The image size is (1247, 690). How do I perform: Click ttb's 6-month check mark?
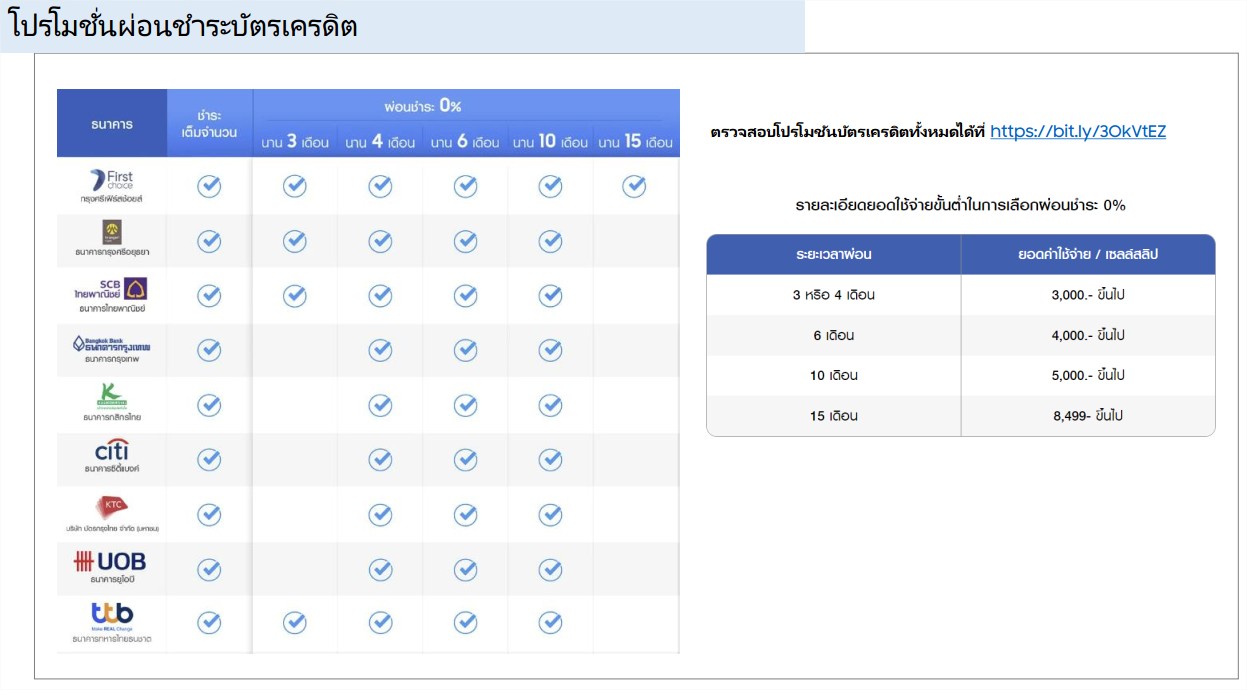tap(466, 622)
